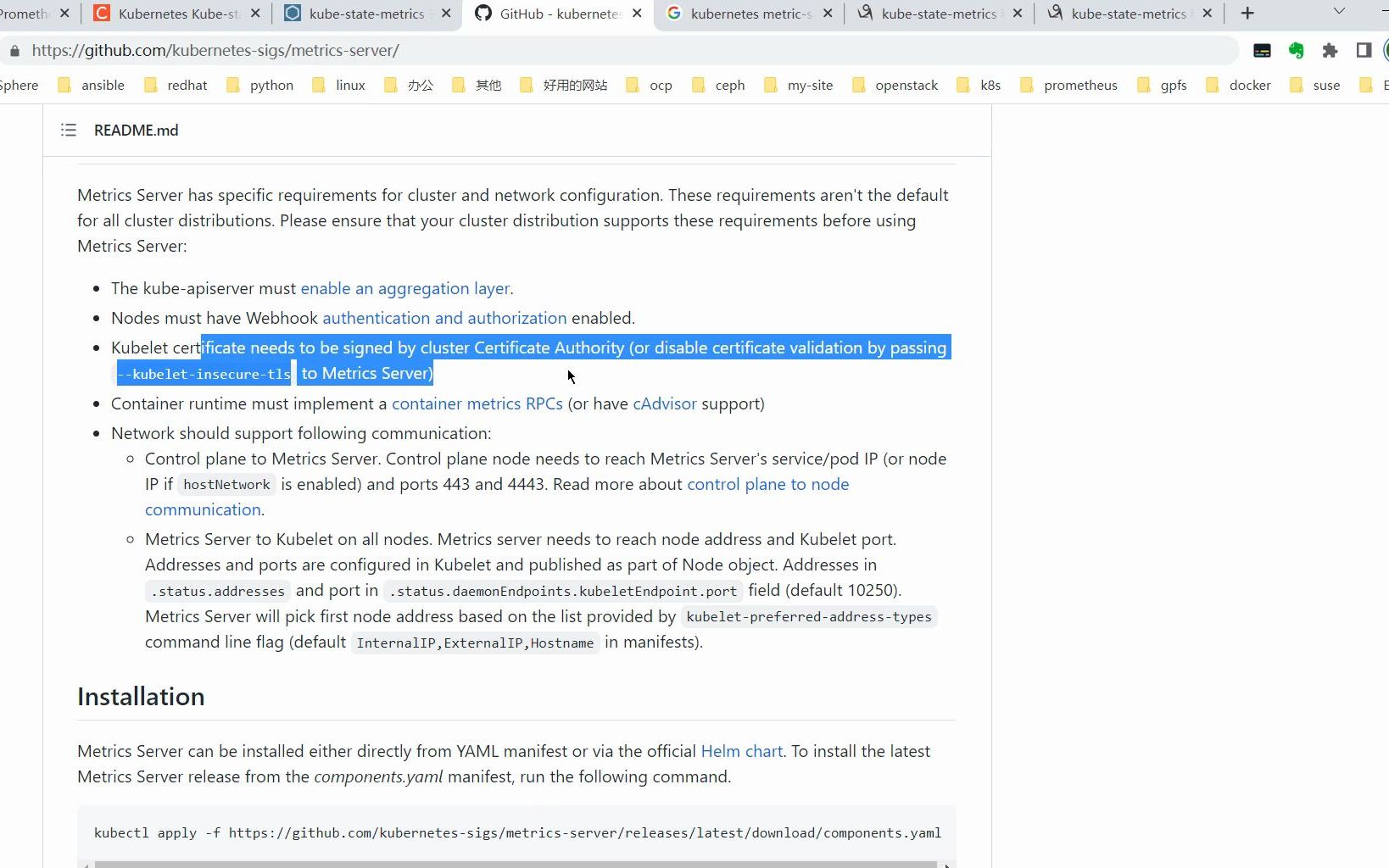Open the prometheus bookmark folder
This screenshot has height=868, width=1389.
click(1069, 85)
